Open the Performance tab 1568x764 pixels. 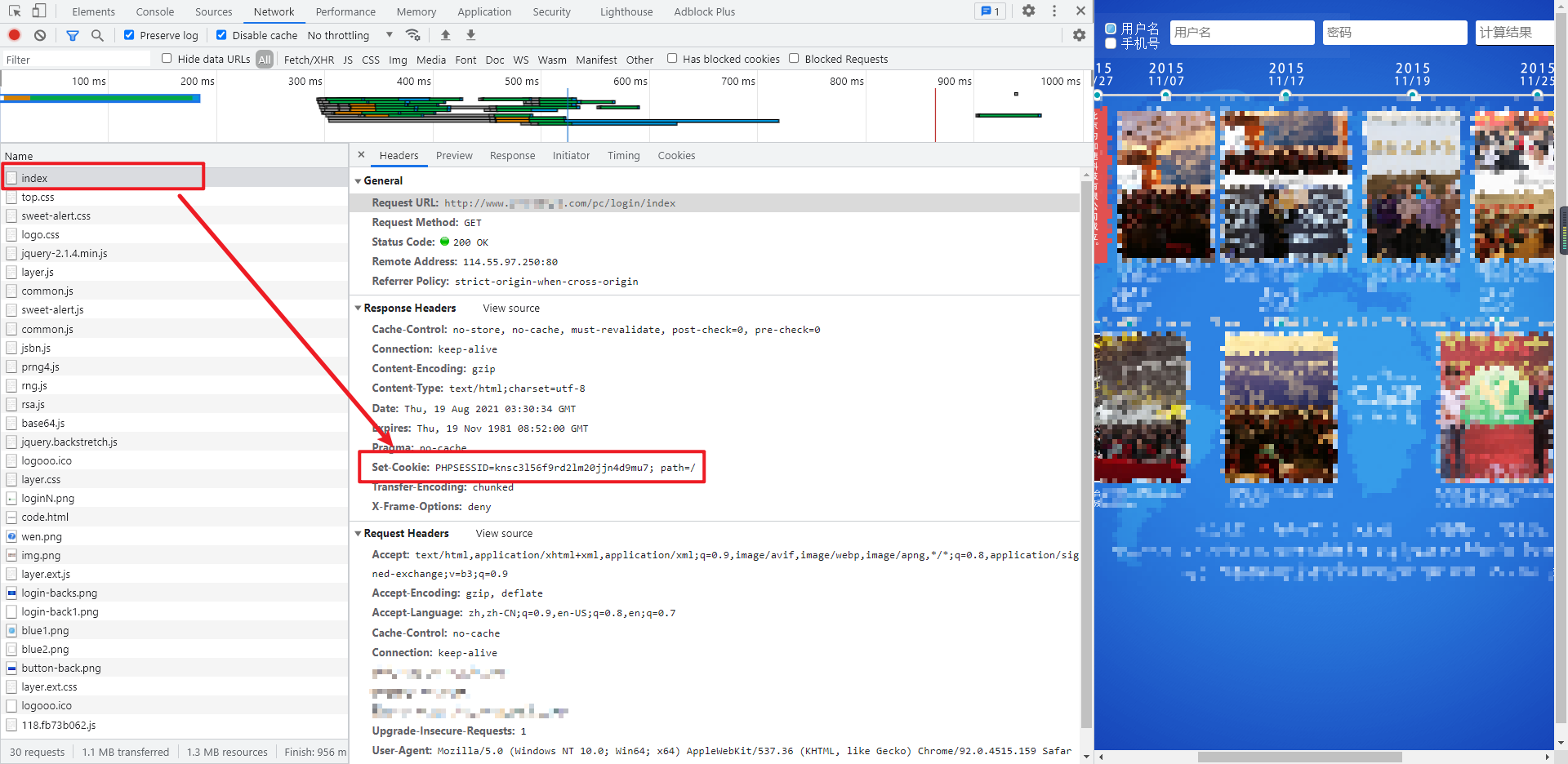tap(345, 11)
